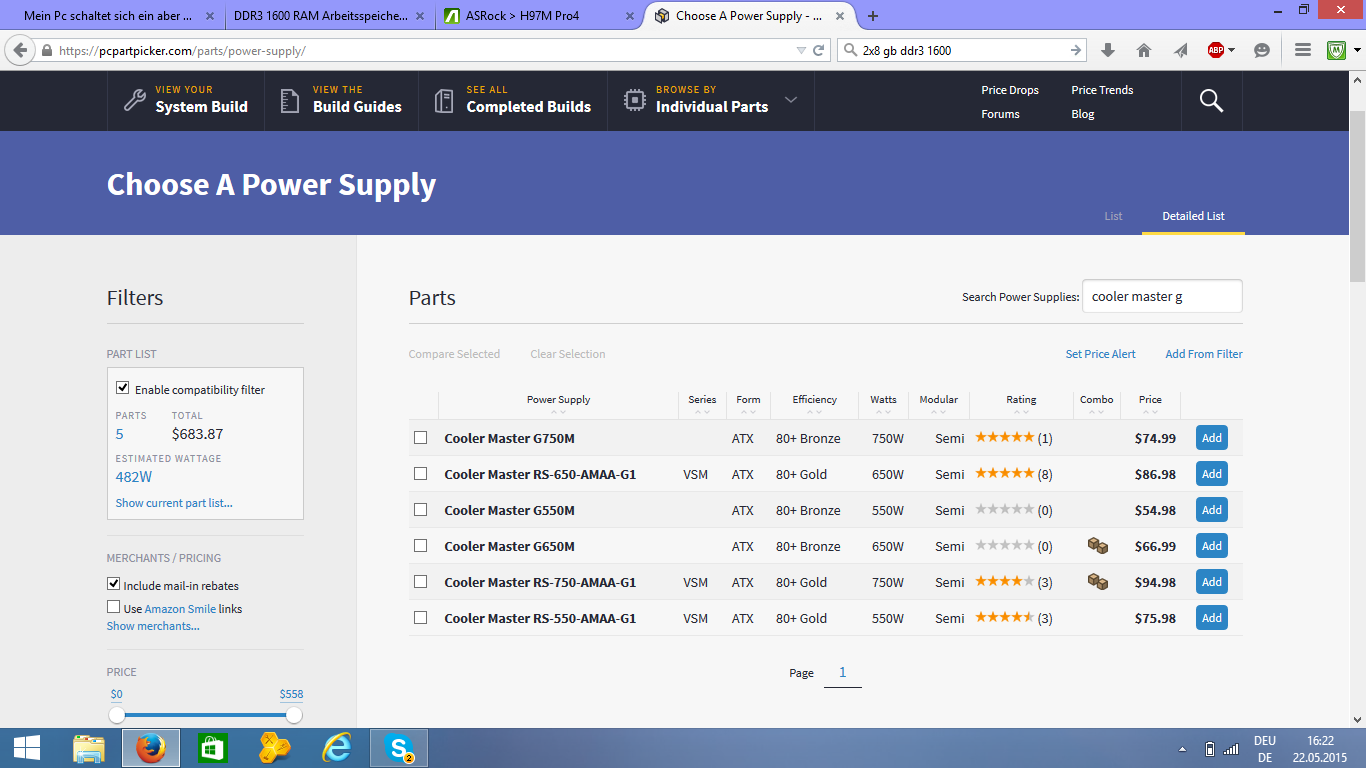This screenshot has height=768, width=1366.
Task: Select the Detailed List view tab
Action: coord(1193,216)
